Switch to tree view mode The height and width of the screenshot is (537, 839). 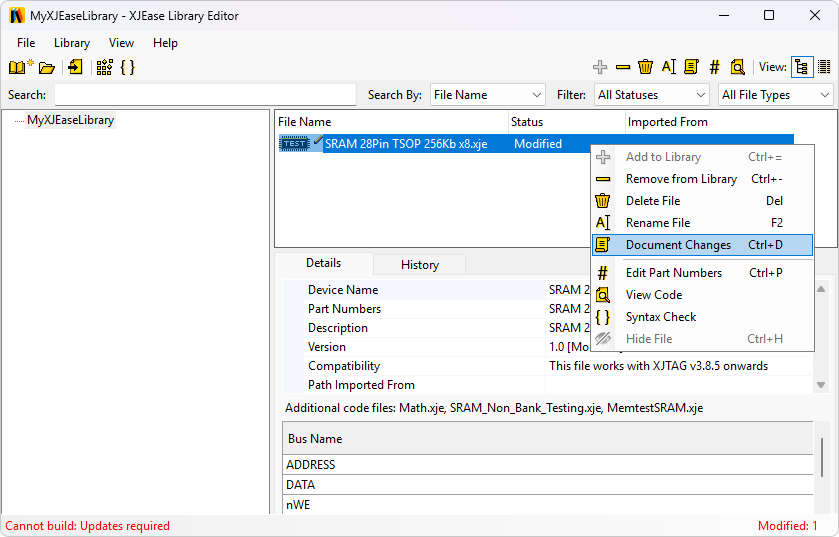pos(801,67)
